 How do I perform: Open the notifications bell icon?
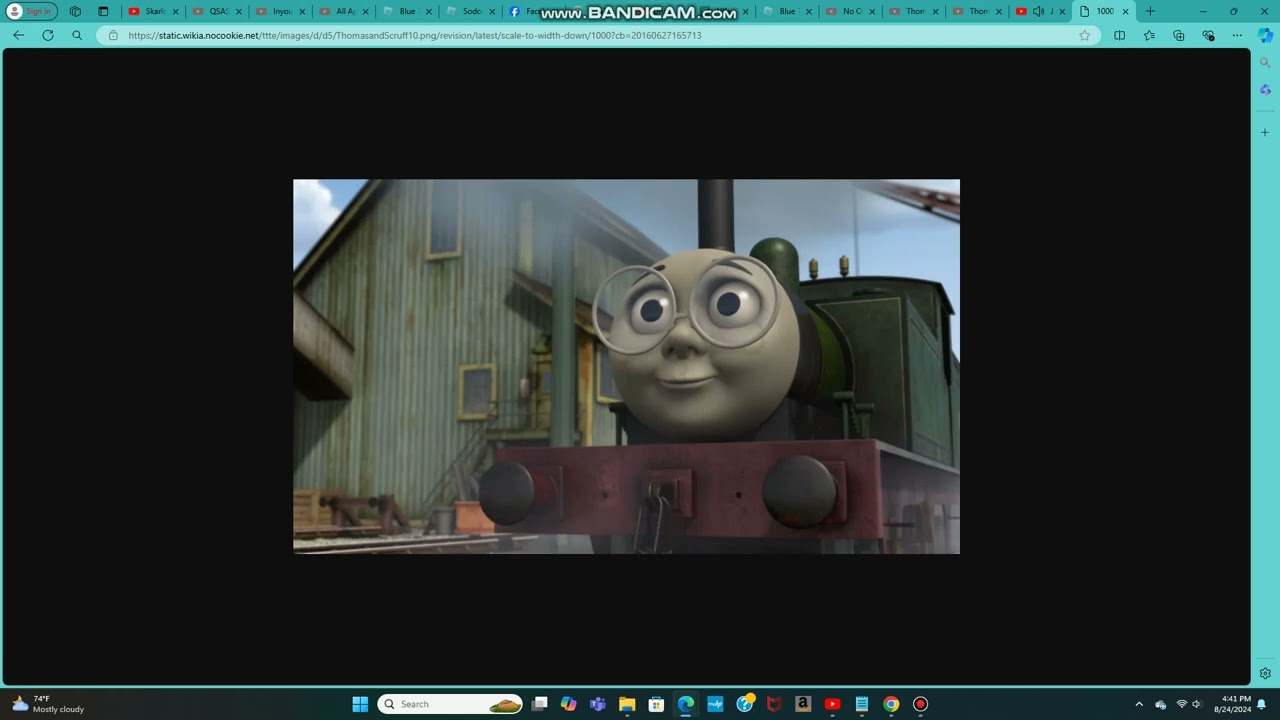click(1262, 704)
